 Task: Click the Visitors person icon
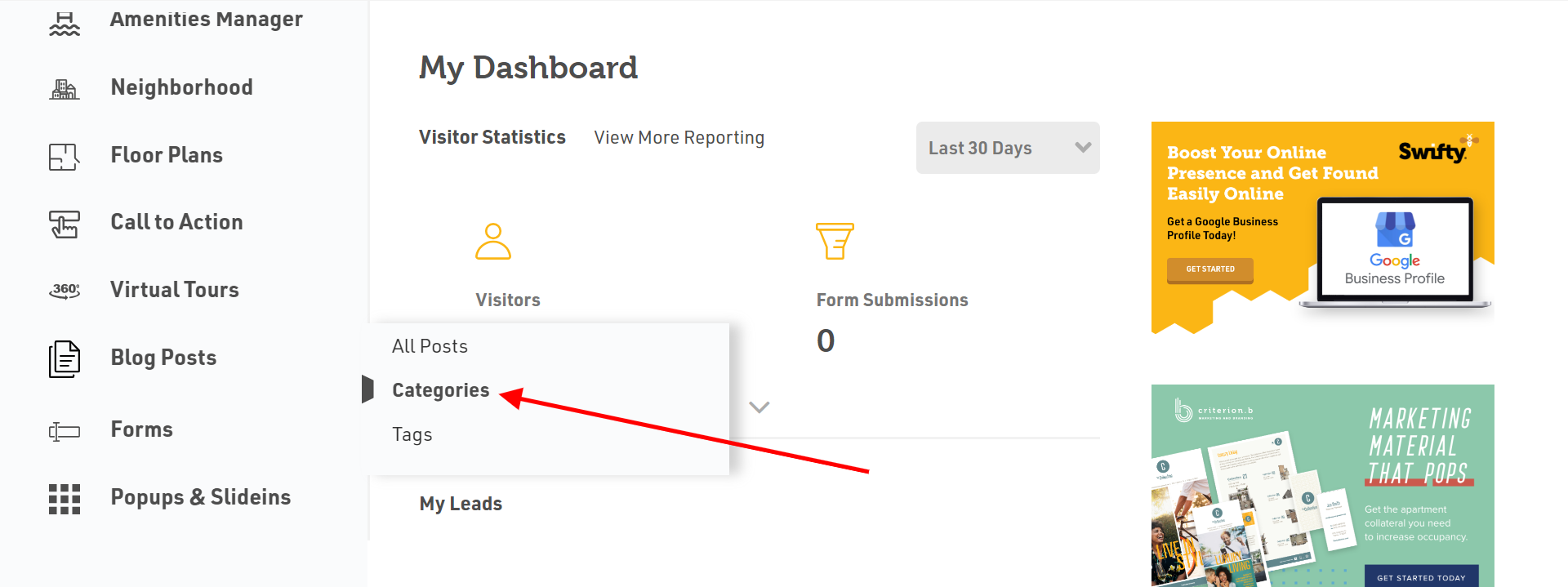click(493, 242)
